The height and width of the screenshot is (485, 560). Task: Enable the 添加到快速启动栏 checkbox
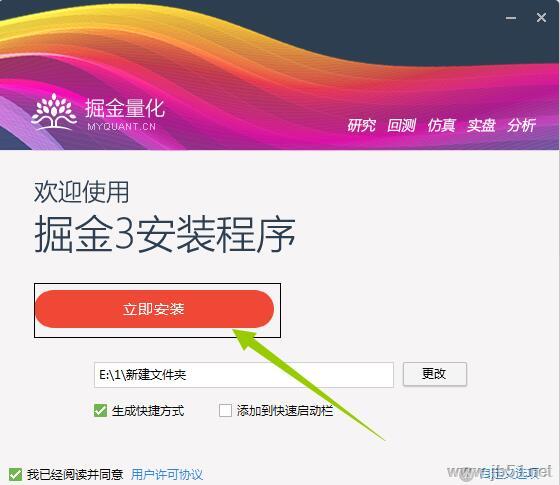pos(225,410)
